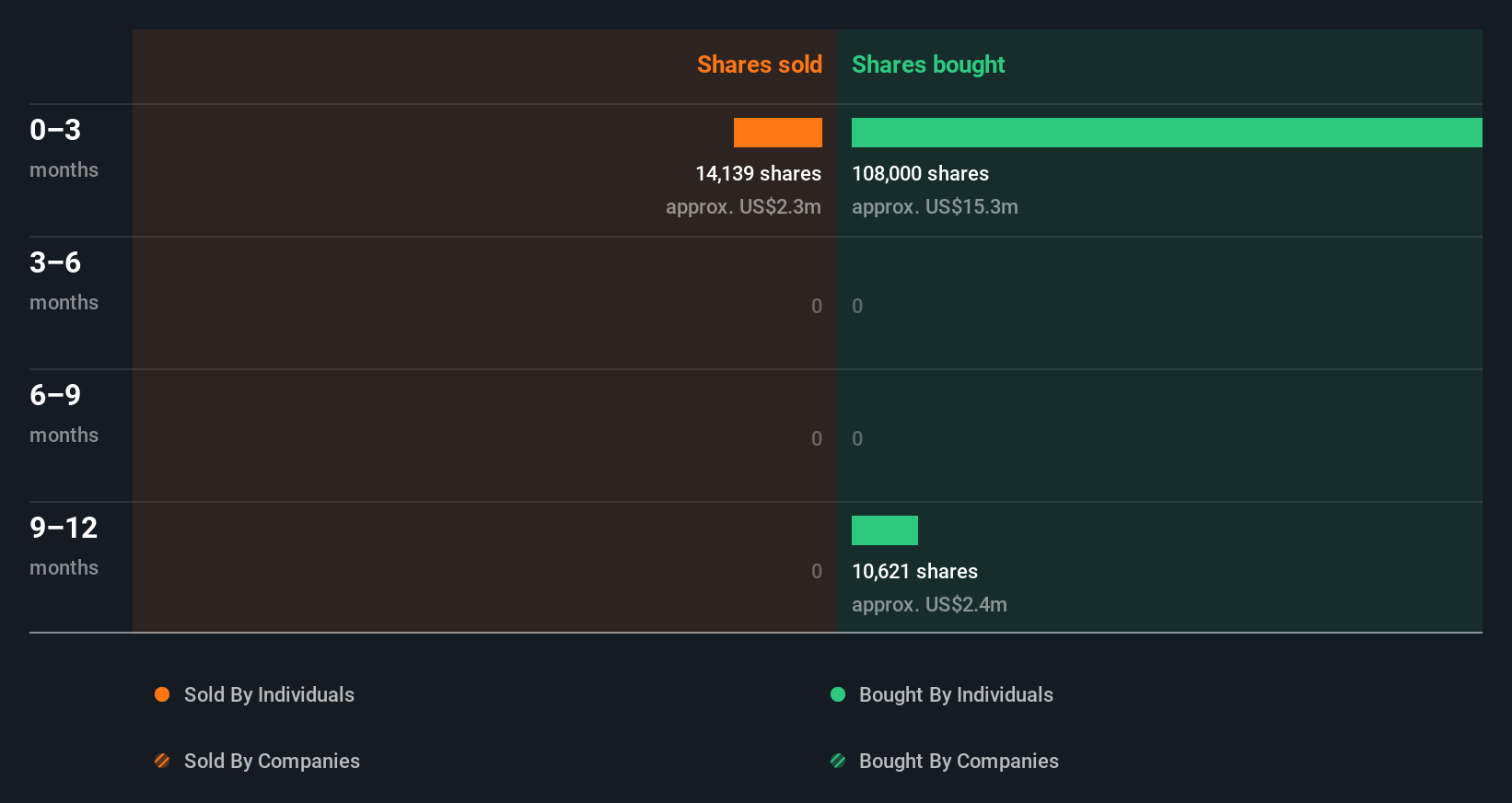Screen dimensions: 1512x803
Task: Click the Shares bought column header
Action: pyautogui.click(x=928, y=64)
